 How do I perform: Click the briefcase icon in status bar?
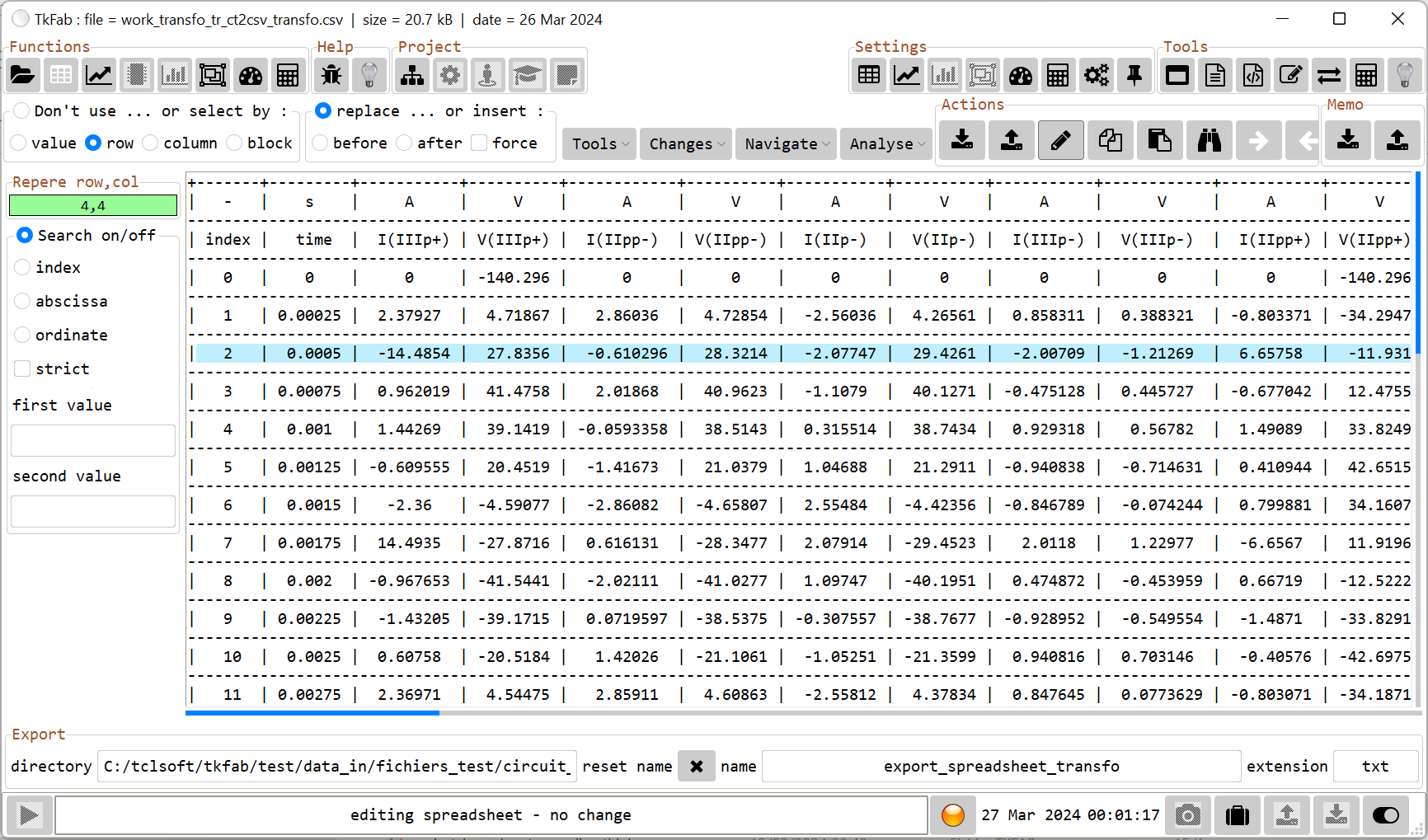[x=1238, y=815]
